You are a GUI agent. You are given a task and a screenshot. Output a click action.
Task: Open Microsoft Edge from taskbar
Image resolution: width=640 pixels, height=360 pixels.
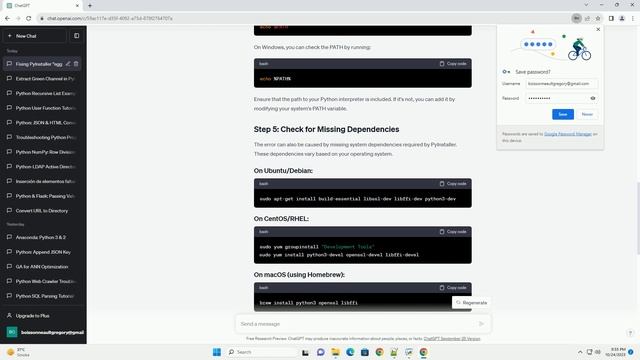point(350,352)
